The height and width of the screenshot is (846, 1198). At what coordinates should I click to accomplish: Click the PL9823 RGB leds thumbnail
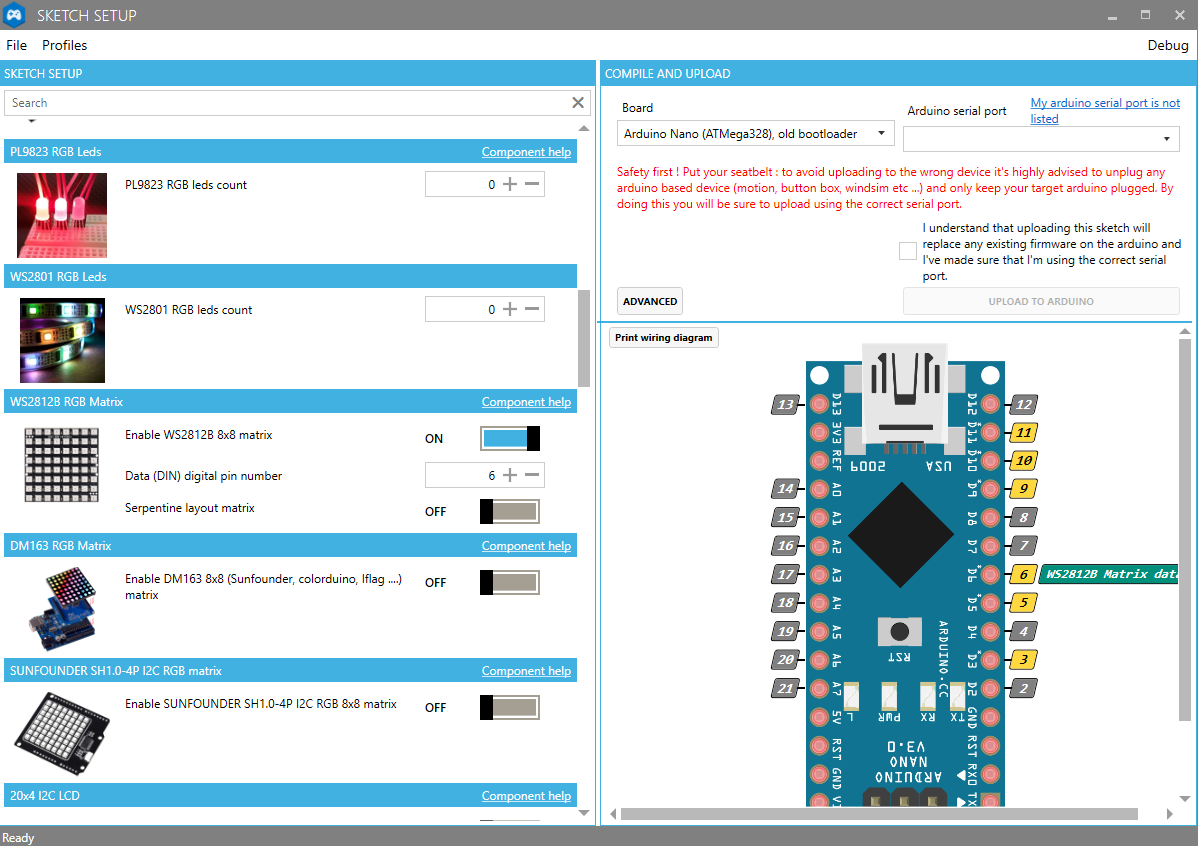click(x=62, y=215)
